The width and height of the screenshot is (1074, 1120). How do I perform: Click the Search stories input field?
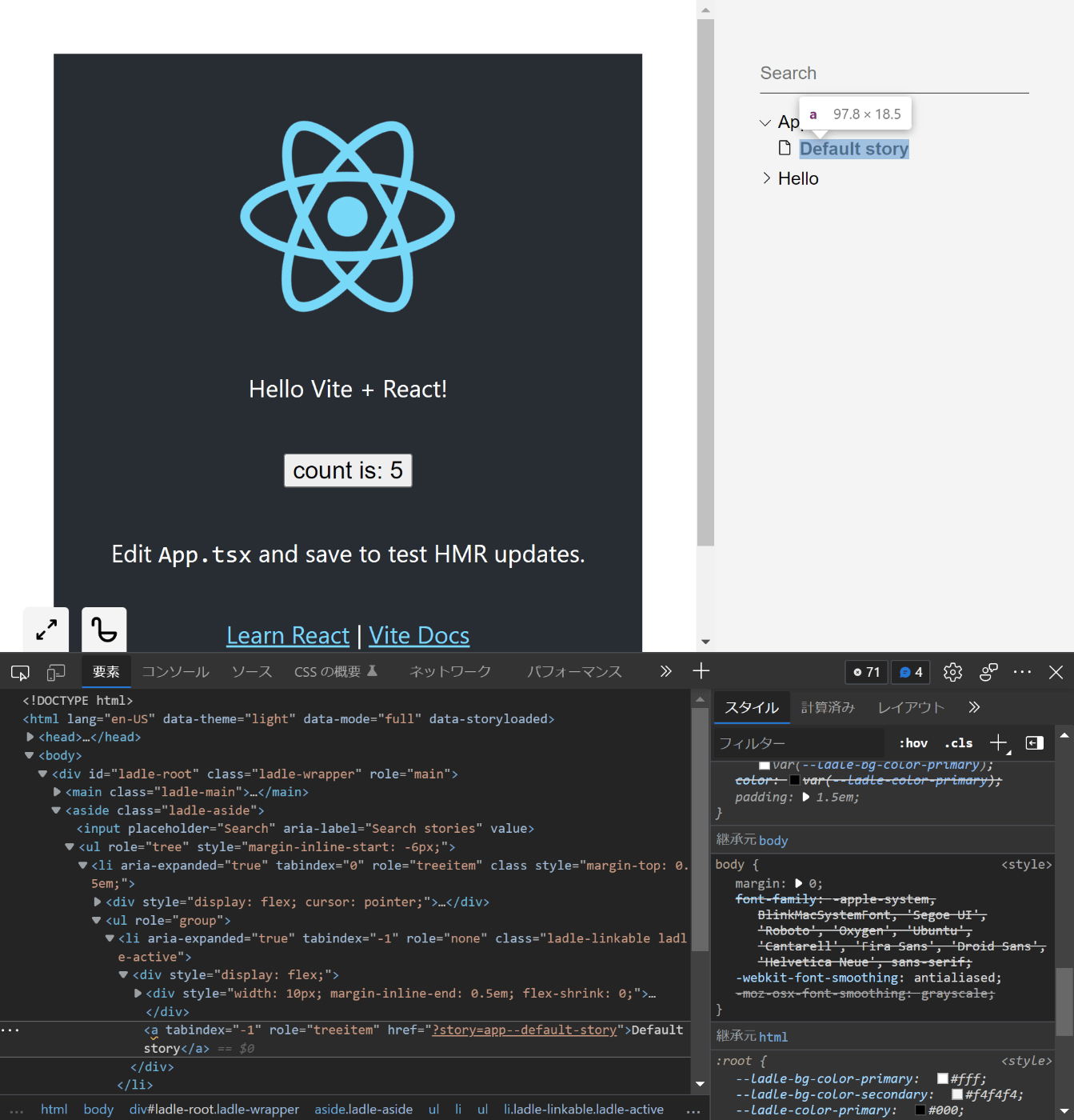click(894, 74)
